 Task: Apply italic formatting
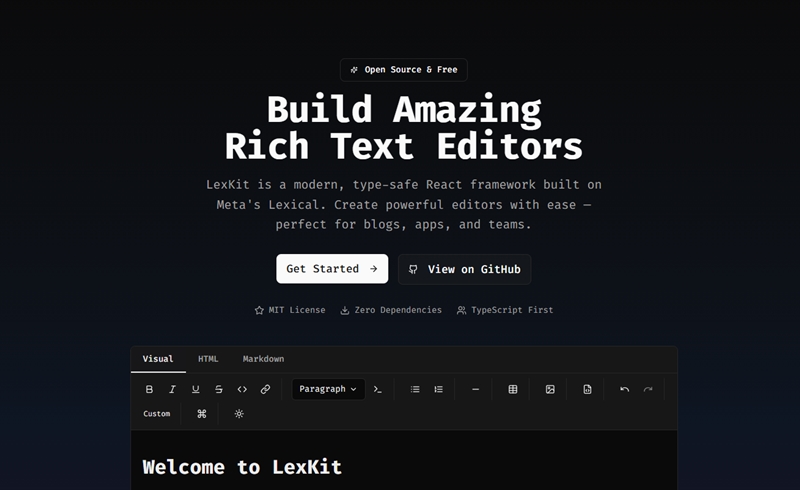point(172,389)
